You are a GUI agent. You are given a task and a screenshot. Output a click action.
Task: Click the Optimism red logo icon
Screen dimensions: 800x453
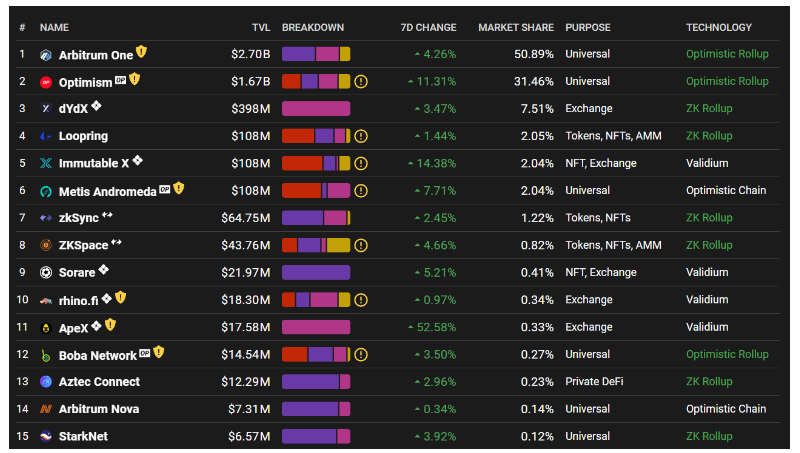[46, 82]
